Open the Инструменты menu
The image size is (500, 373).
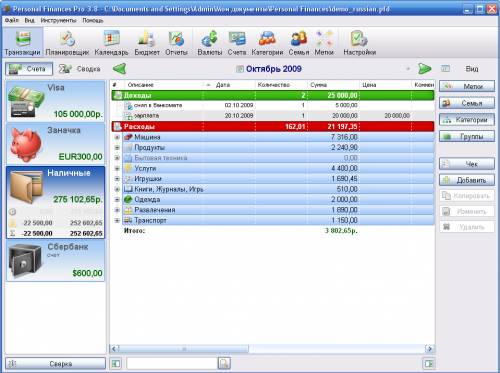pyautogui.click(x=58, y=21)
